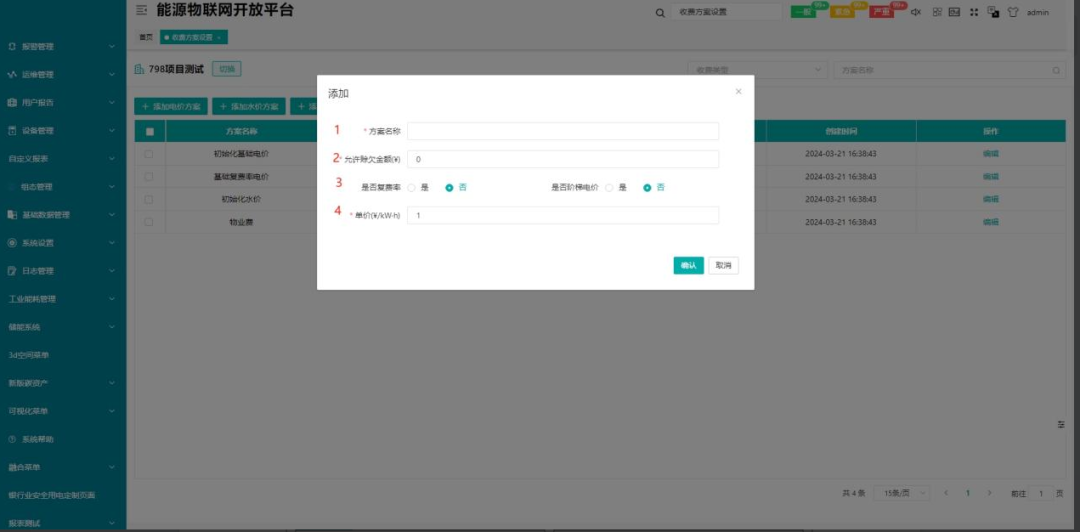Go to next page arrow in pagination
This screenshot has width=1080, height=532.
pyautogui.click(x=990, y=493)
